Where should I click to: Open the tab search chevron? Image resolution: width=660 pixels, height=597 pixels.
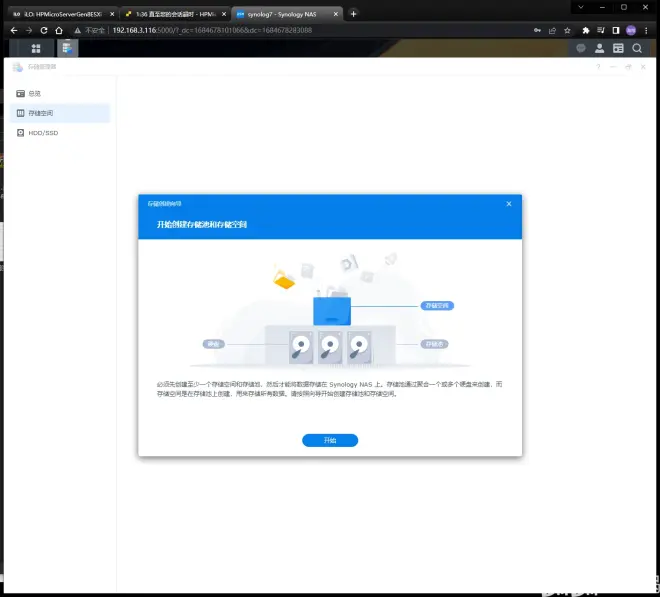coord(581,7)
